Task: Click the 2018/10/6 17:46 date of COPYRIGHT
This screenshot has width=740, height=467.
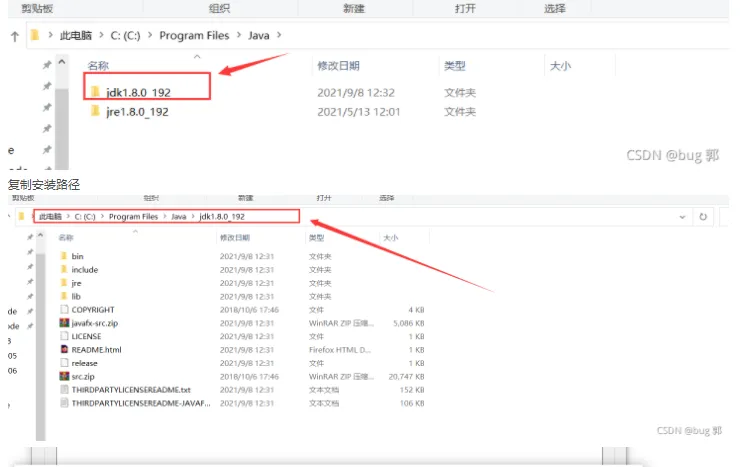Action: (249, 310)
